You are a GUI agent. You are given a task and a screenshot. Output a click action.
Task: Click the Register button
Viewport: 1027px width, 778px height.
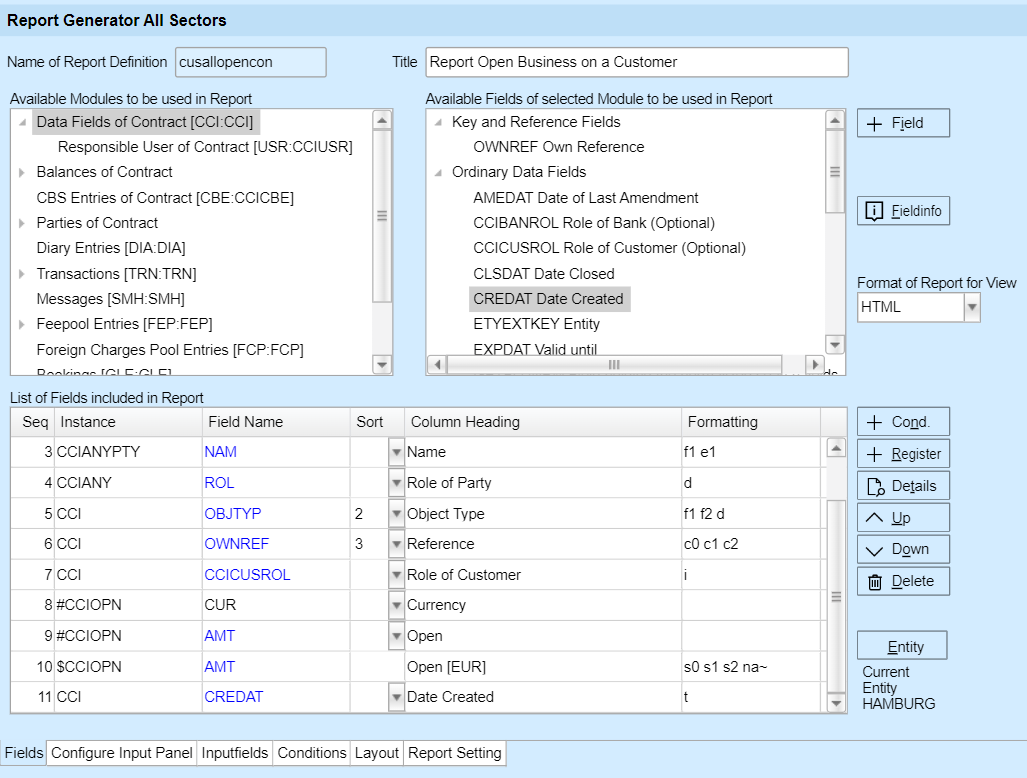pos(903,454)
